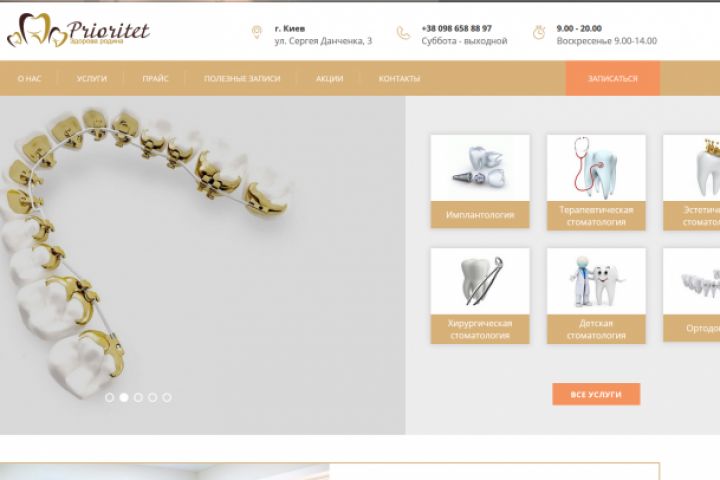This screenshot has width=720, height=480.
Task: Click the location pin icon
Action: pyautogui.click(x=257, y=32)
